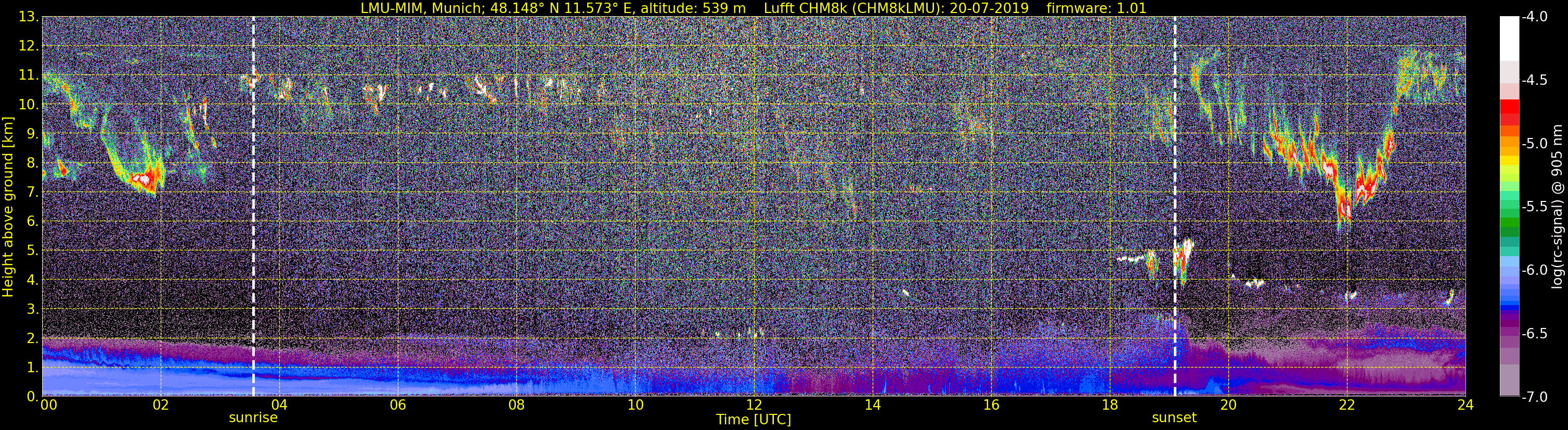Click the time axis tick 24

1465,405
